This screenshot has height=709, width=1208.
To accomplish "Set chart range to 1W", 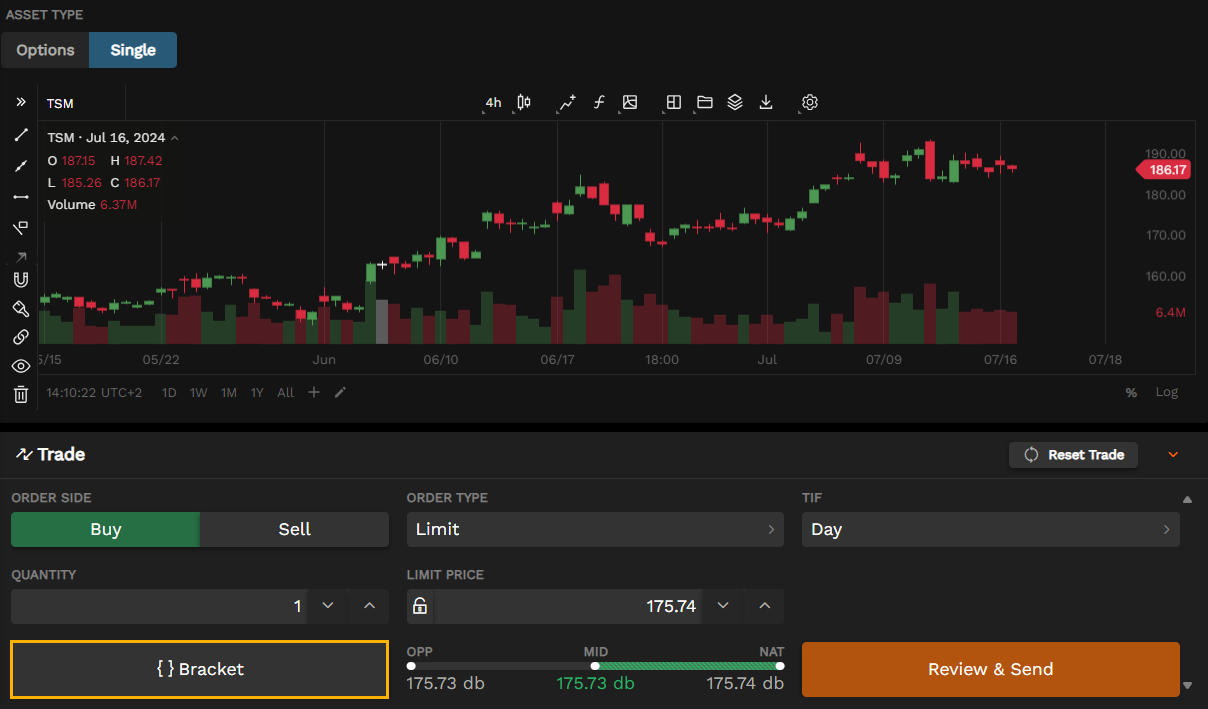I will (x=199, y=393).
